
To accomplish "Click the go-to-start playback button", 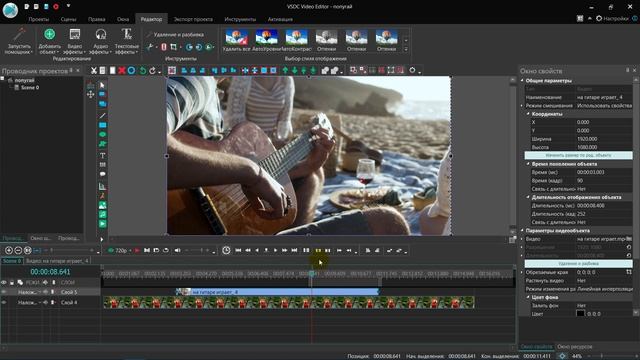I will (238, 250).
